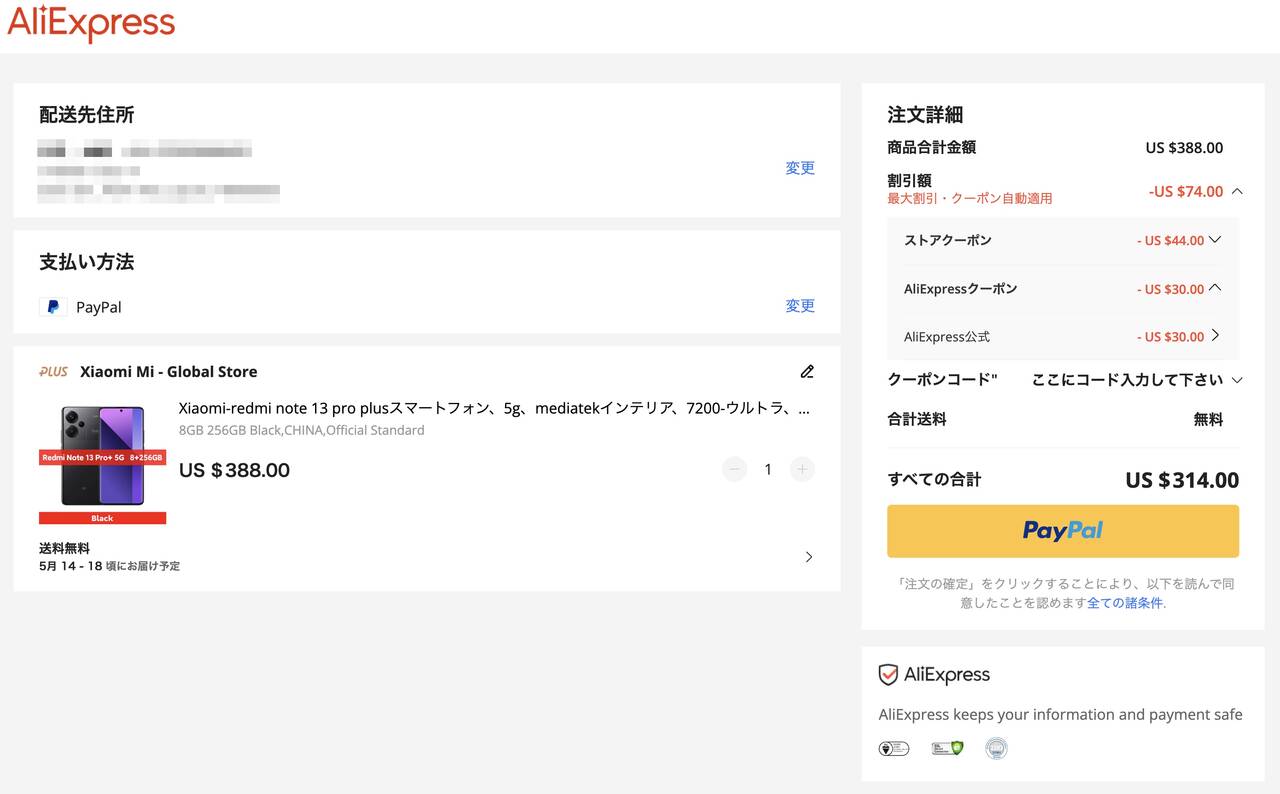
Task: Collapse the AliExpressクーポン coupon row
Action: coord(1215,288)
